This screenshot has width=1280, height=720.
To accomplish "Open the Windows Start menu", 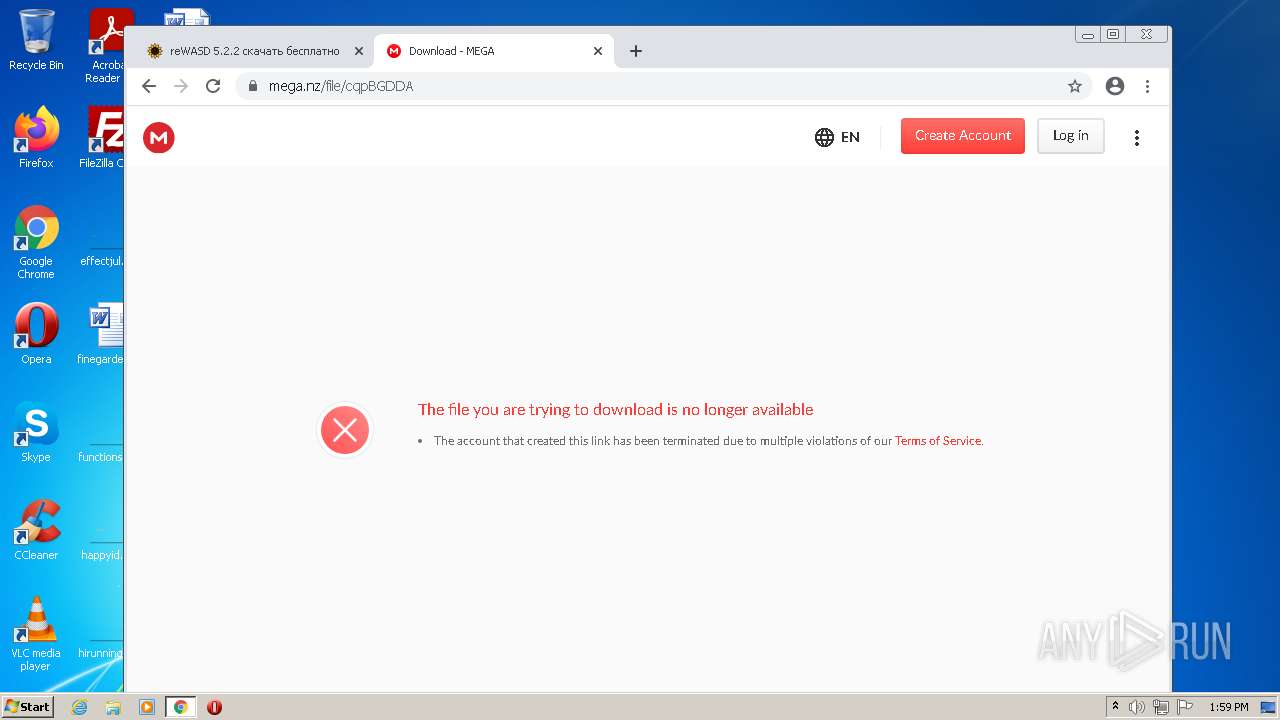I will [28, 707].
